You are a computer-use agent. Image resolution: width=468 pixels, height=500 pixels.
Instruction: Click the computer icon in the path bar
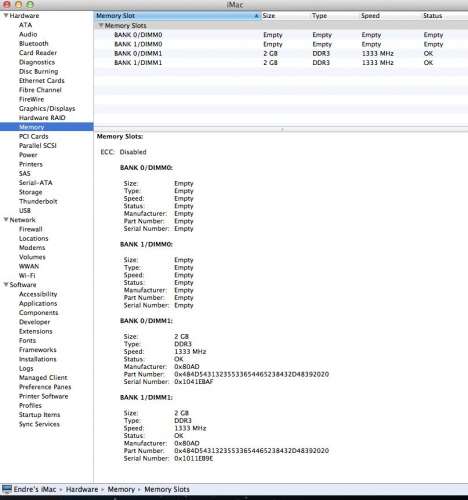(7, 489)
